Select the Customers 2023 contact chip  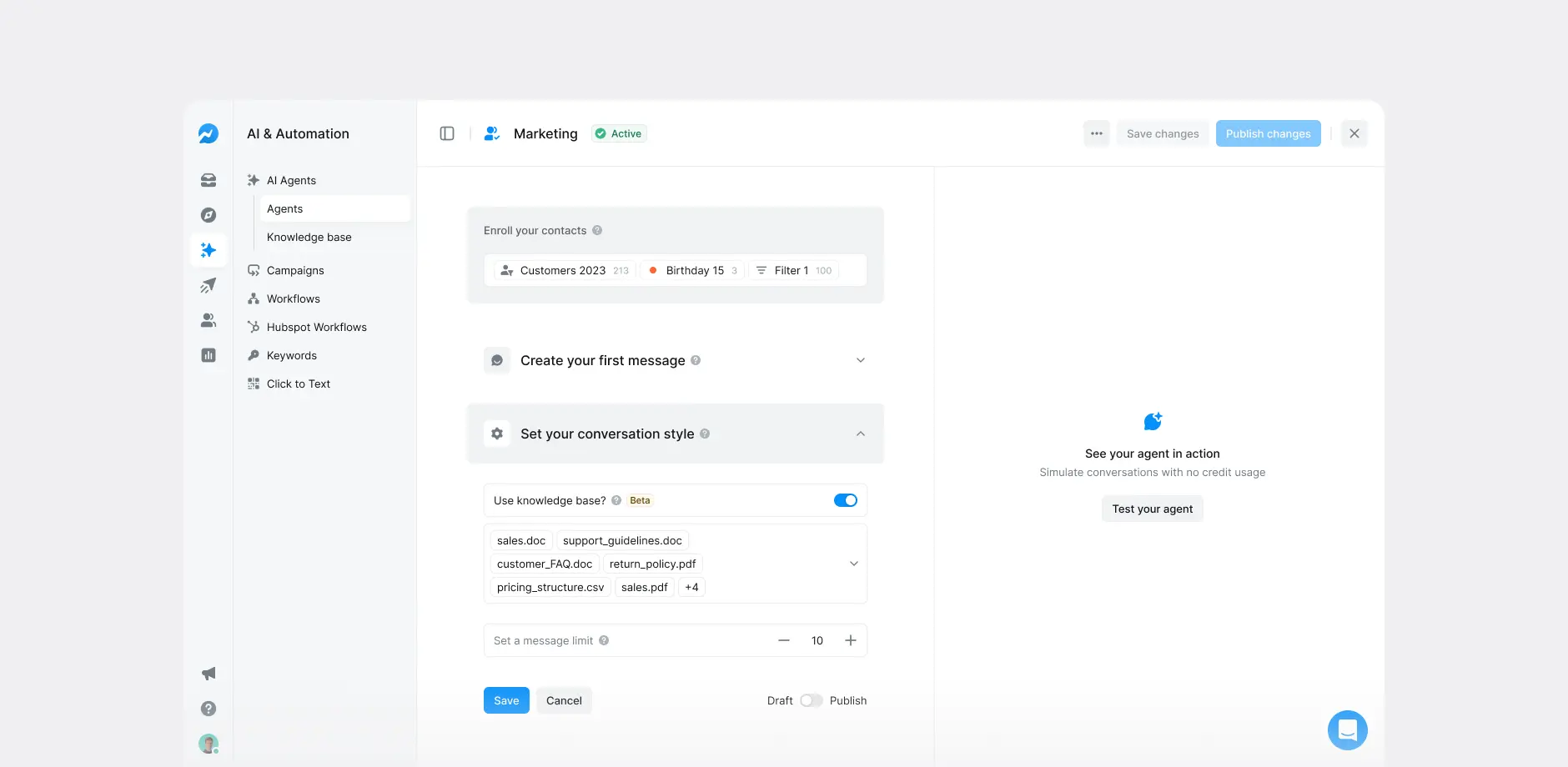point(565,270)
